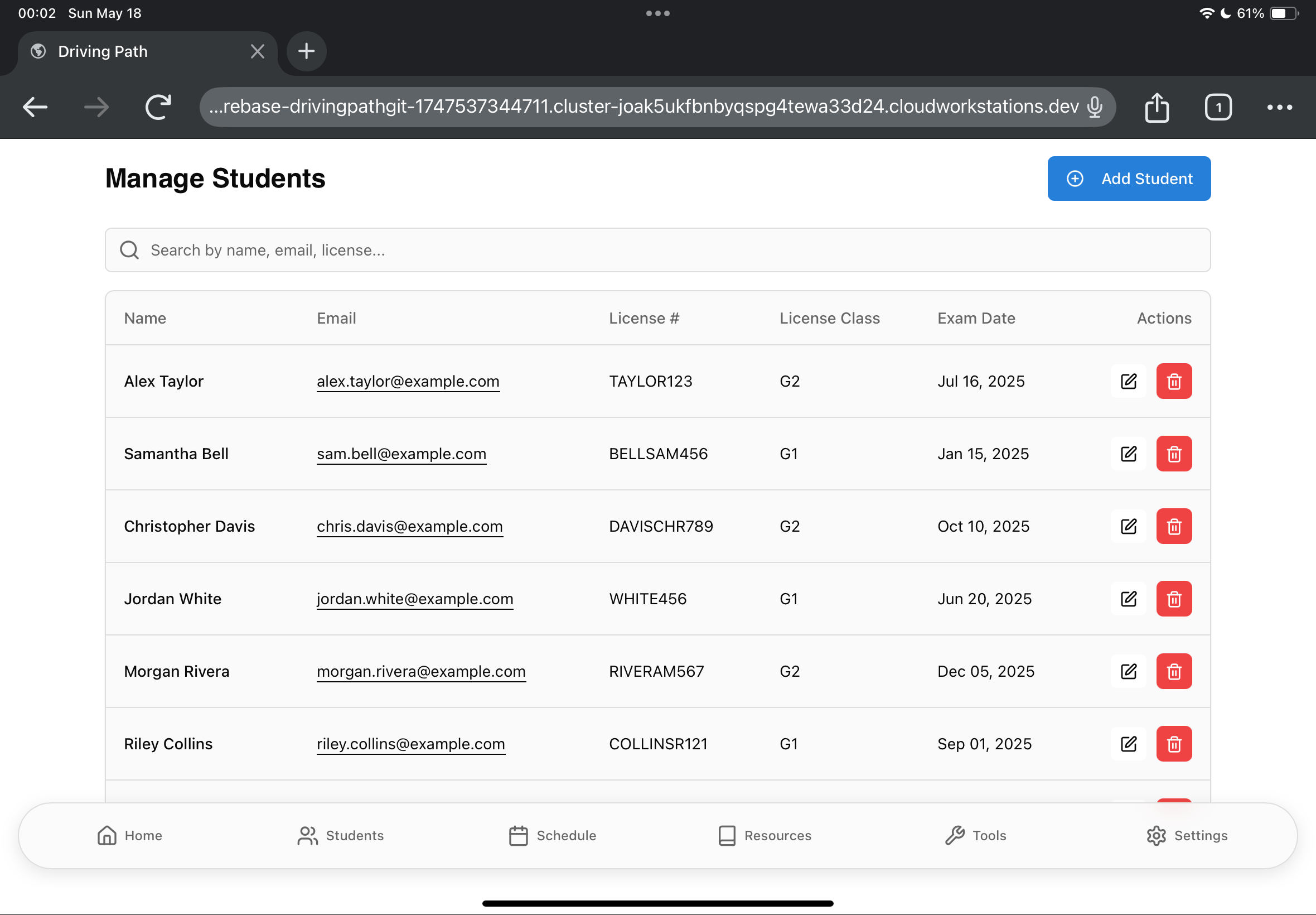
Task: Open email link for chris.davis@example.com
Action: [410, 526]
